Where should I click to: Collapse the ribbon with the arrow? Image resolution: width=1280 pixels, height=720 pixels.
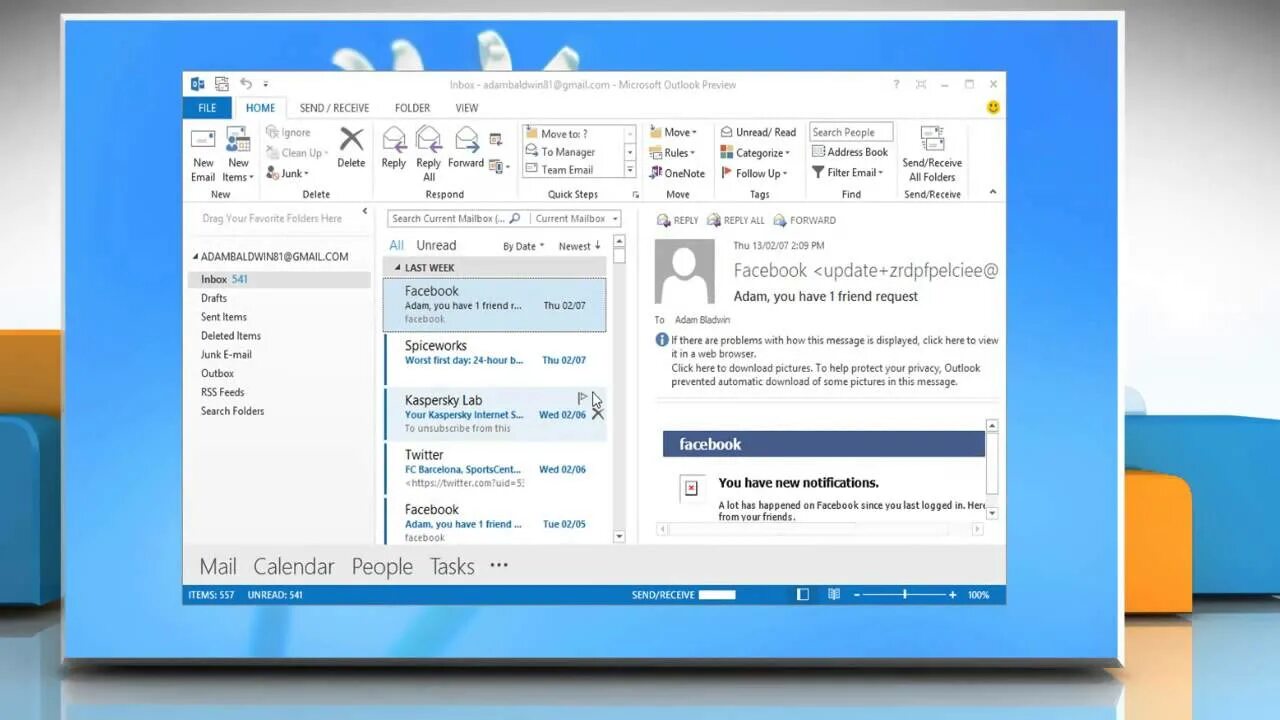click(x=993, y=193)
